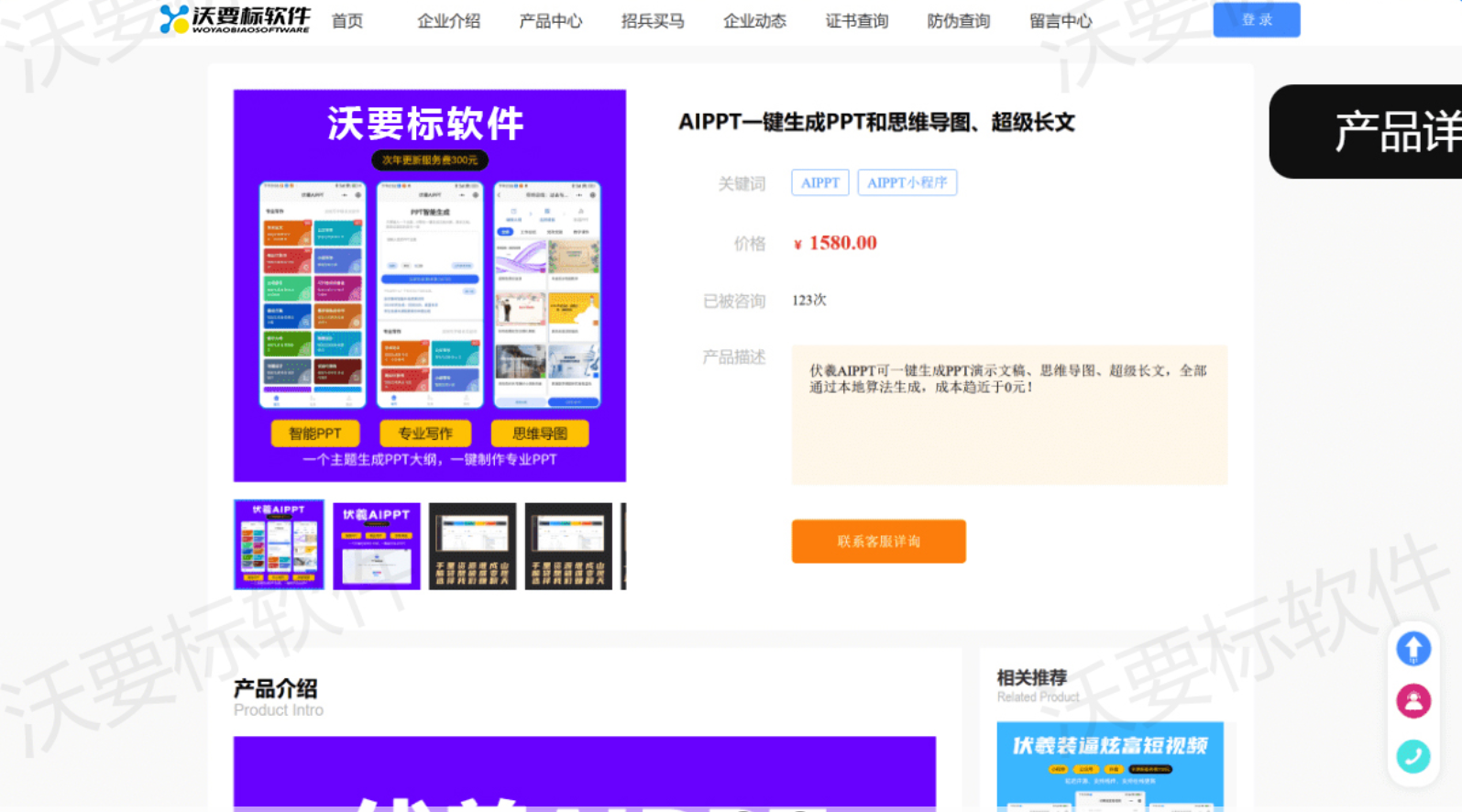Click the teal phone contact icon
The image size is (1462, 812).
(x=1413, y=756)
